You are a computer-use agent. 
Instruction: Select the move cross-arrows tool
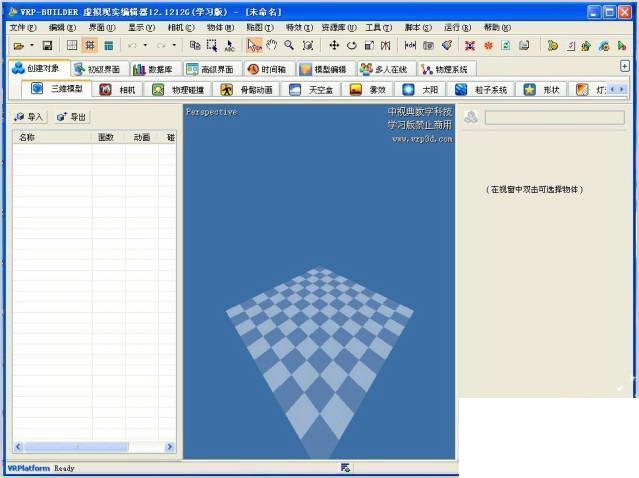coord(334,45)
